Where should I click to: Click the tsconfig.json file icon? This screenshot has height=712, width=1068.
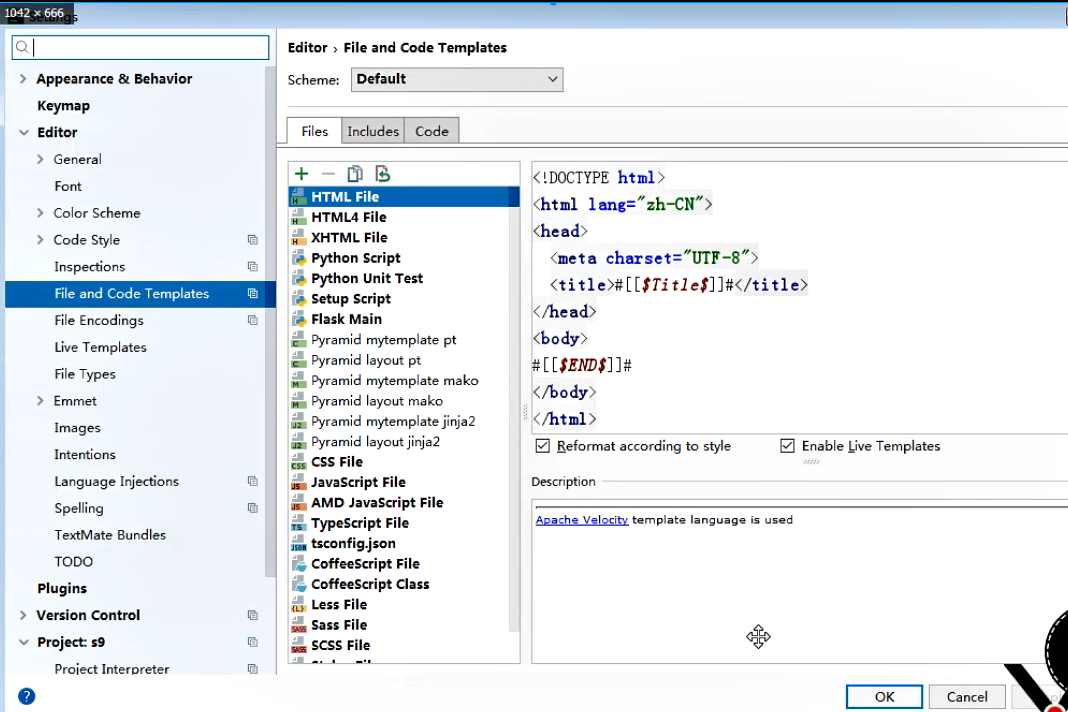click(298, 543)
